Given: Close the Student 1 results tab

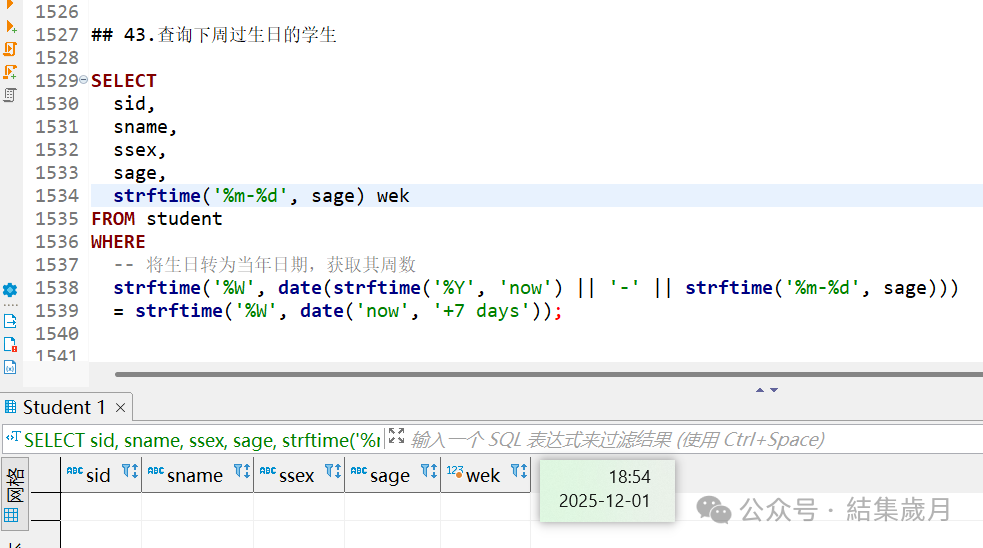Looking at the screenshot, I should point(120,408).
